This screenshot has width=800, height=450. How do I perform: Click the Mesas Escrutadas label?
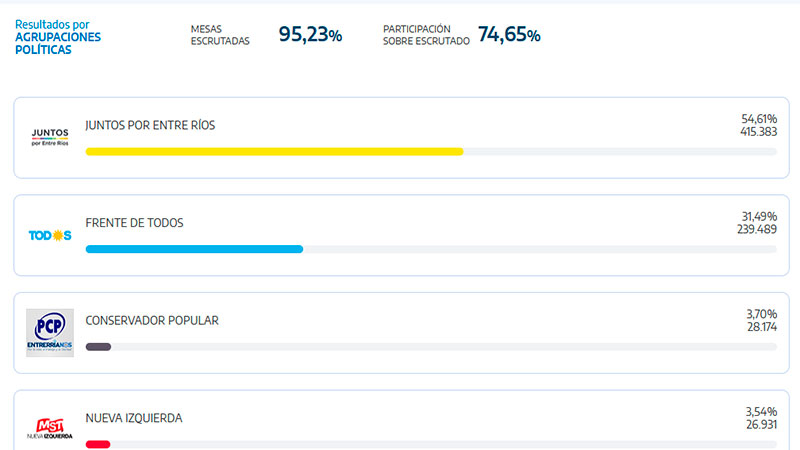(220, 35)
